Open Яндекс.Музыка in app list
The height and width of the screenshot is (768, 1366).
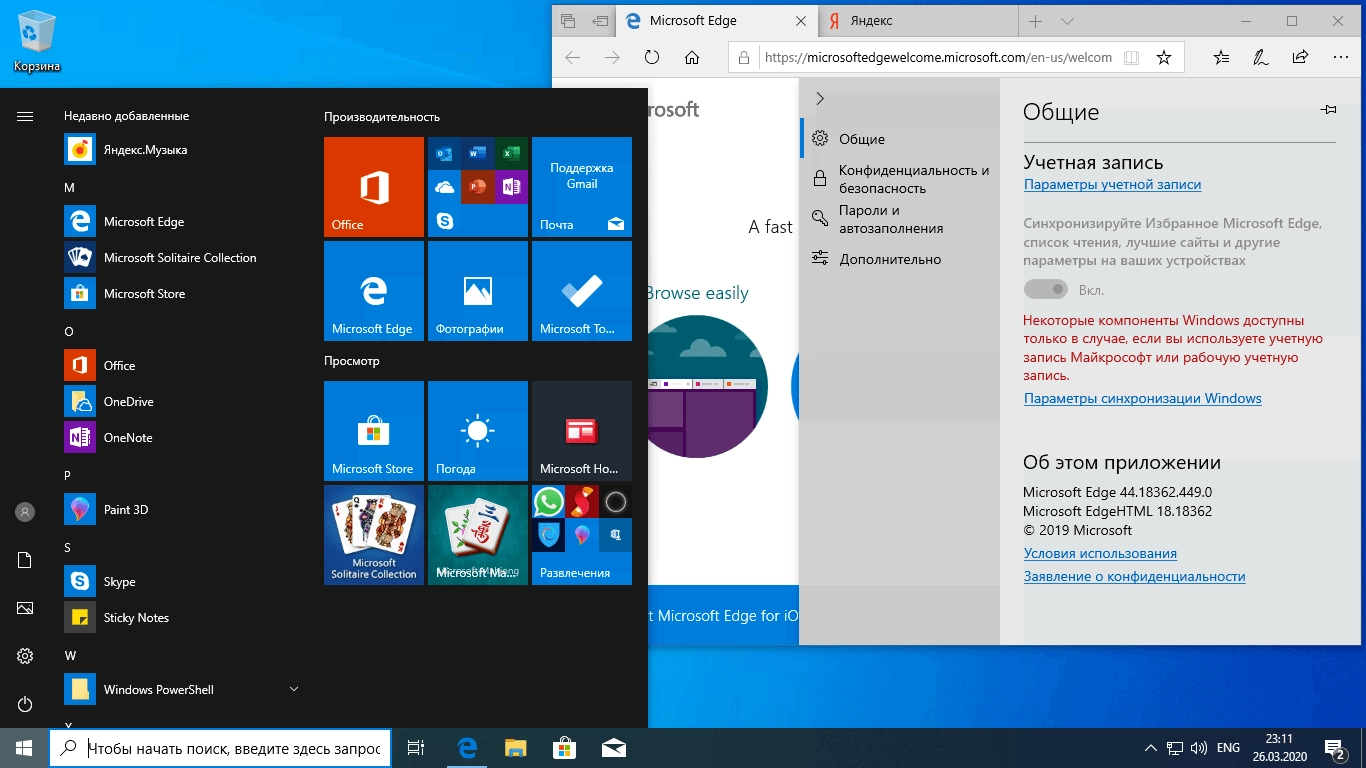180,150
